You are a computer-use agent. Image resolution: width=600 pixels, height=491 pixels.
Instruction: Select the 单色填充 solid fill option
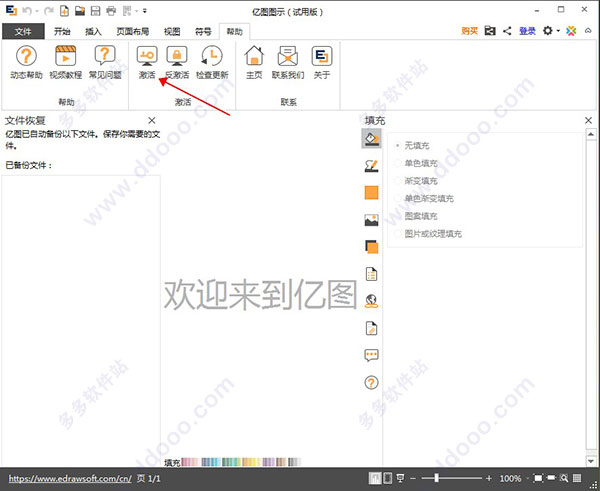[x=416, y=163]
